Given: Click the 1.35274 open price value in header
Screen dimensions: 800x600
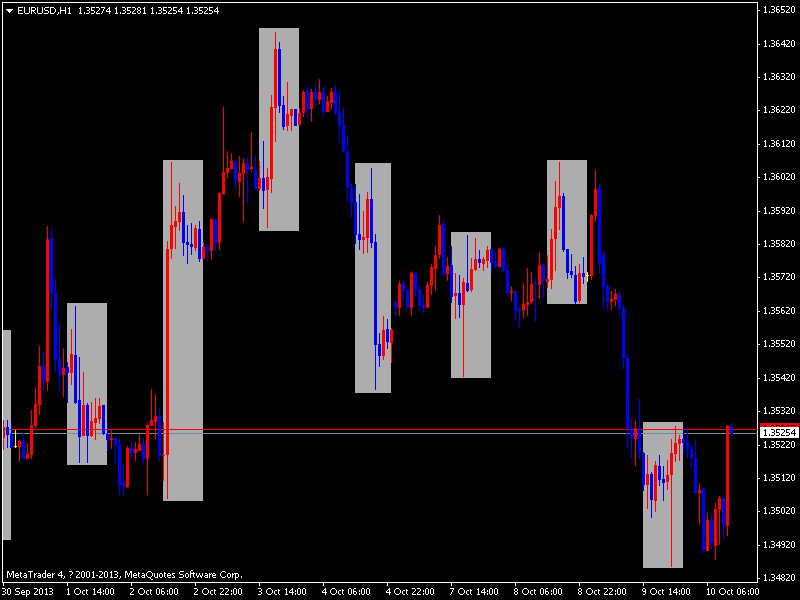Looking at the screenshot, I should pos(94,11).
